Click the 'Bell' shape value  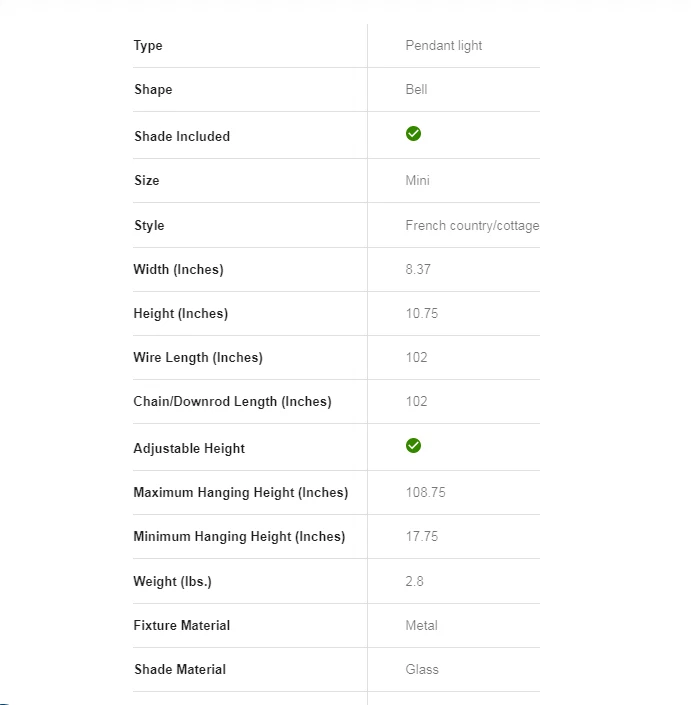point(416,90)
